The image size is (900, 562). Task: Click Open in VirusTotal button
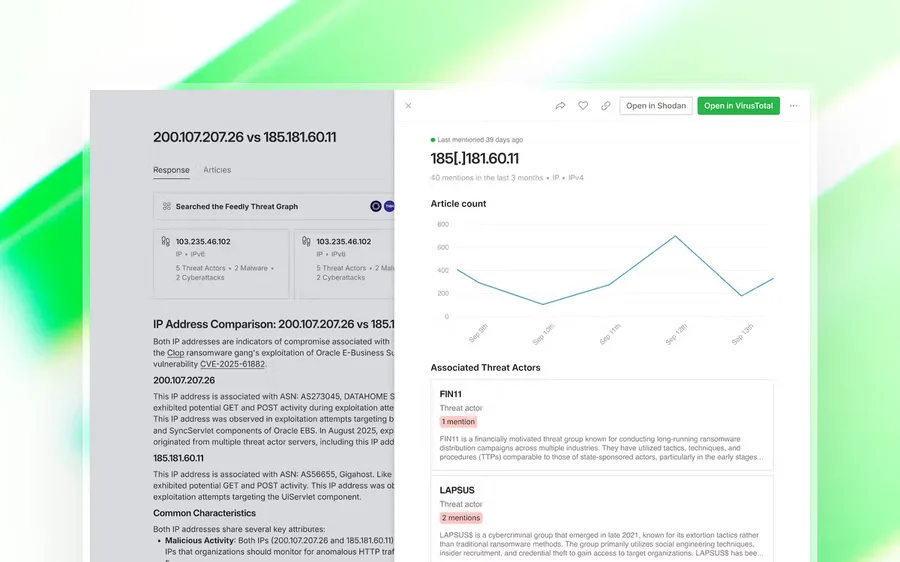point(738,106)
